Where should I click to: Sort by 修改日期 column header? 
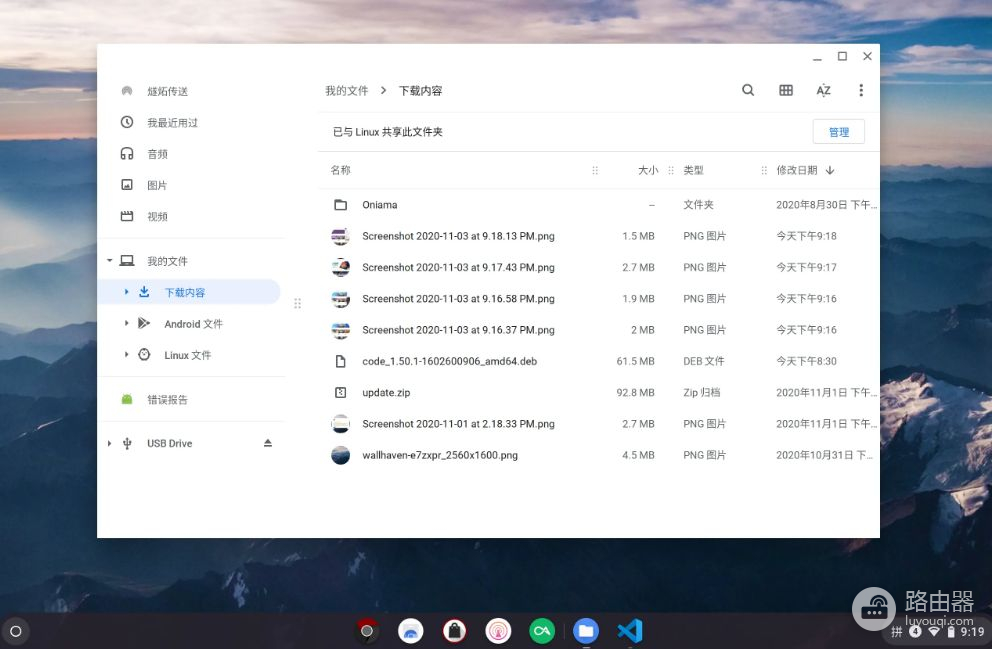coord(797,170)
